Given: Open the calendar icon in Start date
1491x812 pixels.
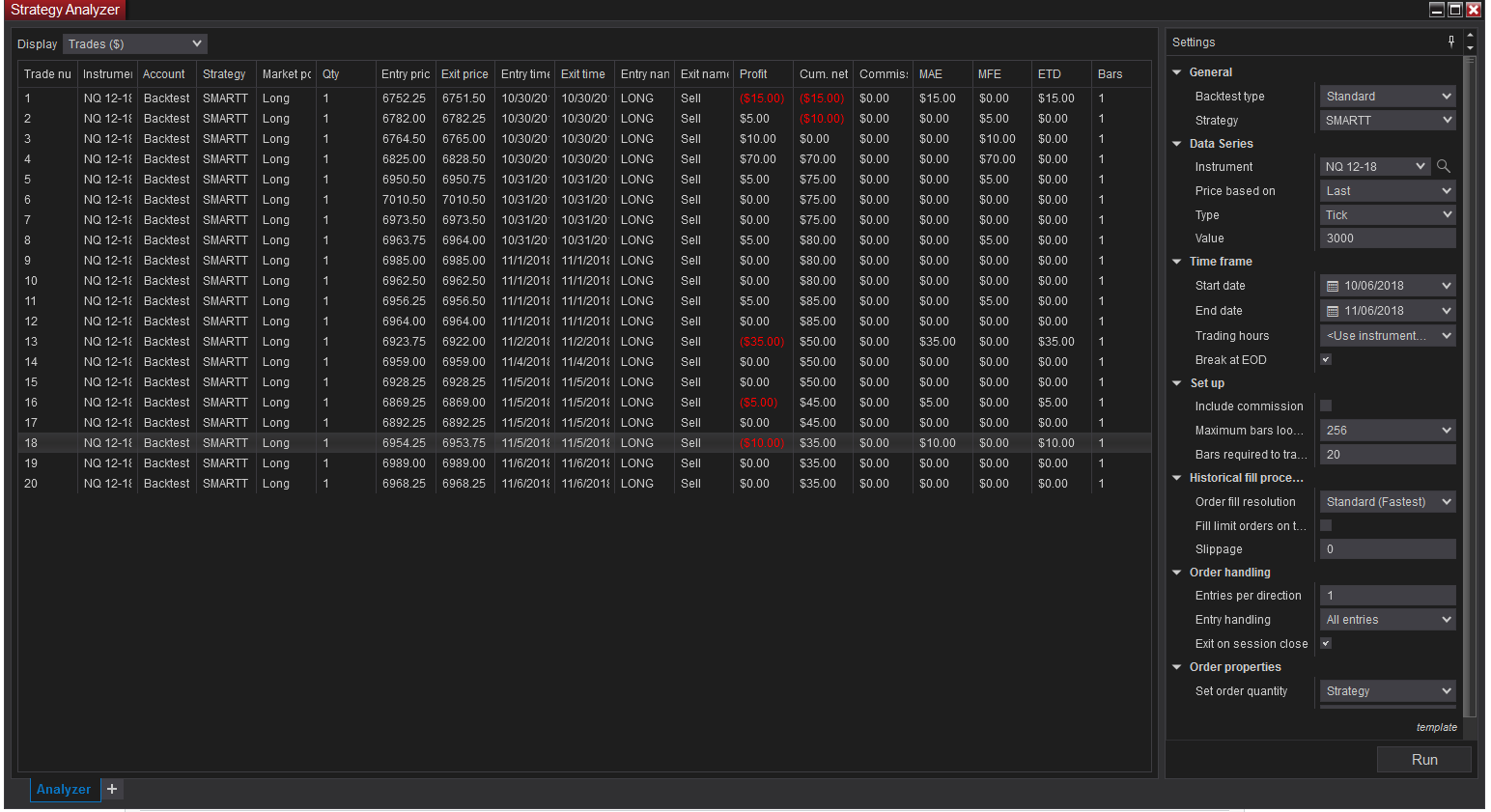Looking at the screenshot, I should tap(1333, 286).
